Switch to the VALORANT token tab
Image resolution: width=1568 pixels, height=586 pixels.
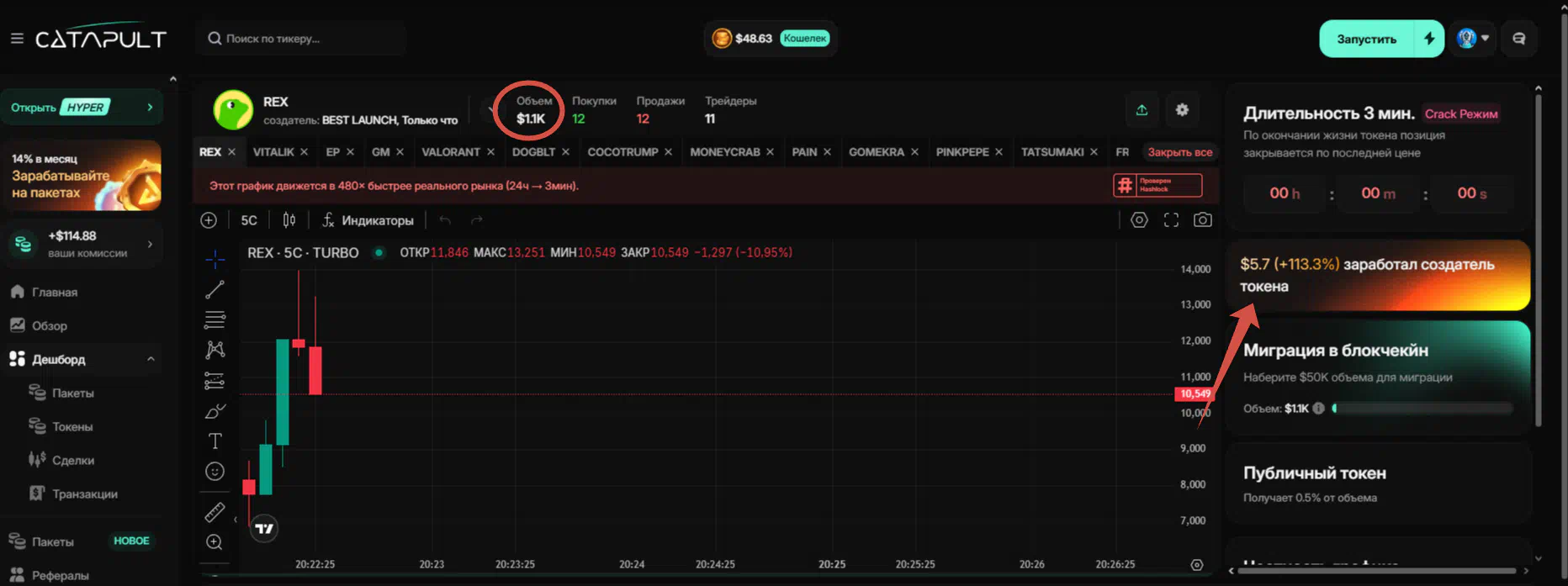tap(450, 152)
